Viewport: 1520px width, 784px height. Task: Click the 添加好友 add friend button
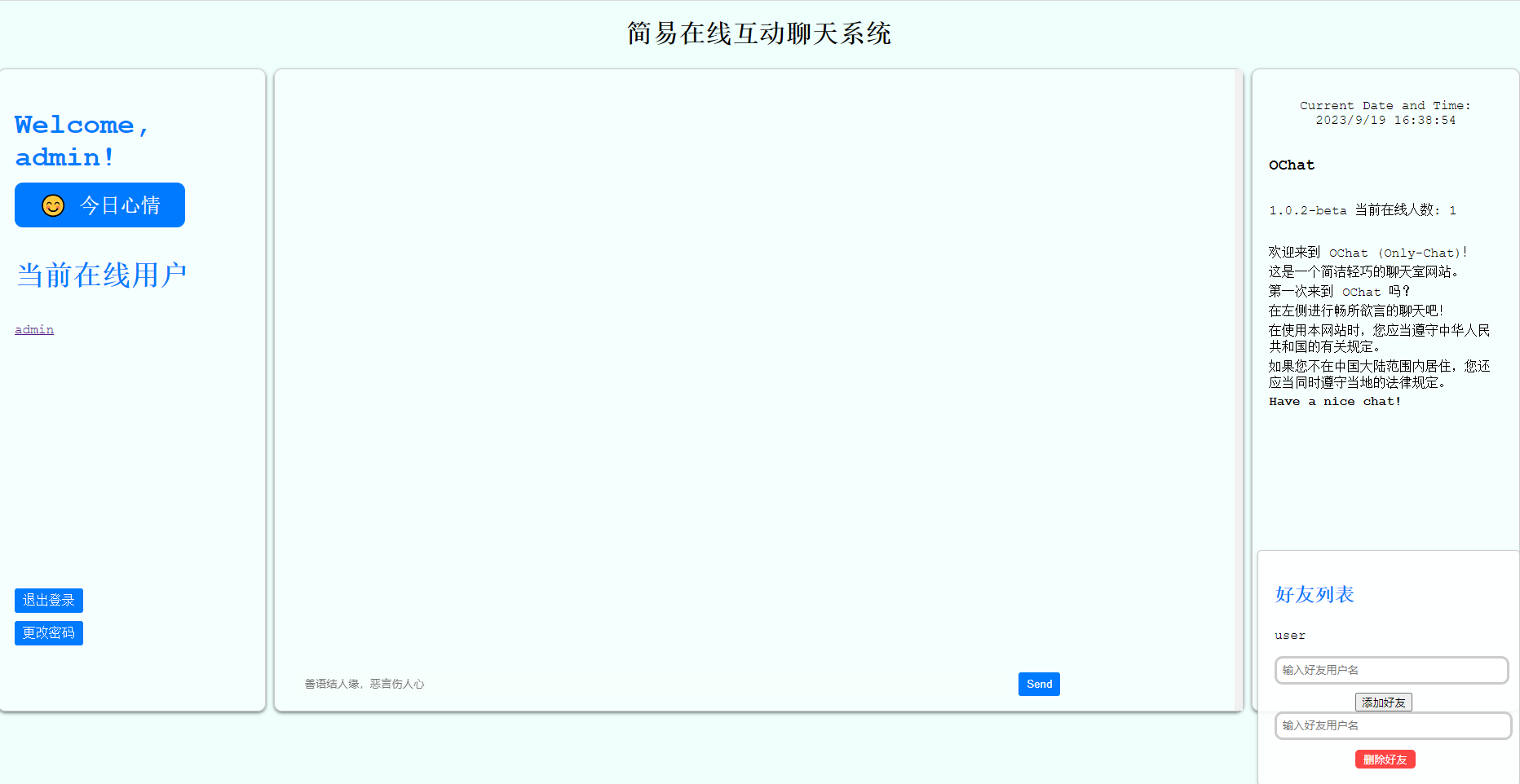pos(1383,702)
